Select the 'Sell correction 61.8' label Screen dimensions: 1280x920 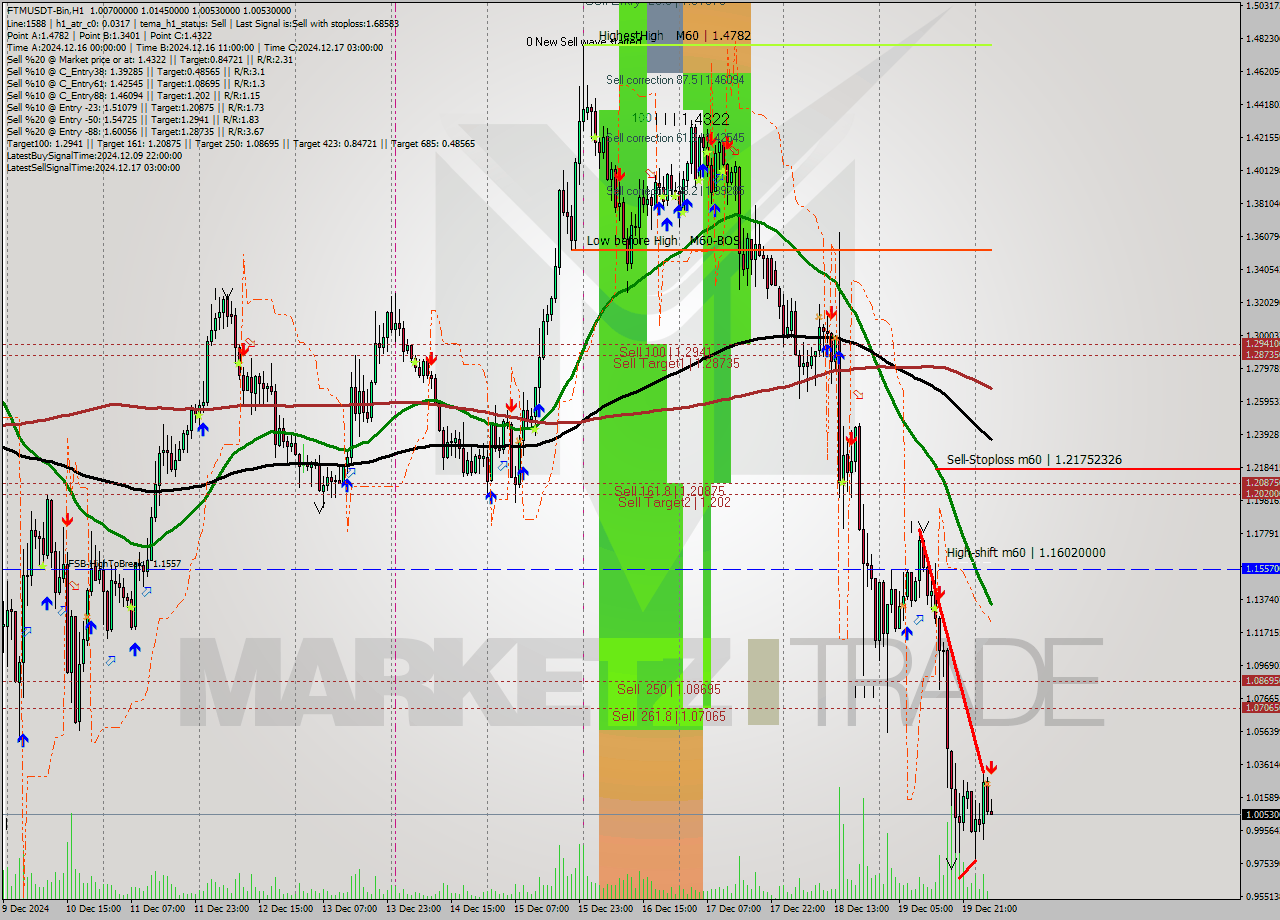[675, 138]
